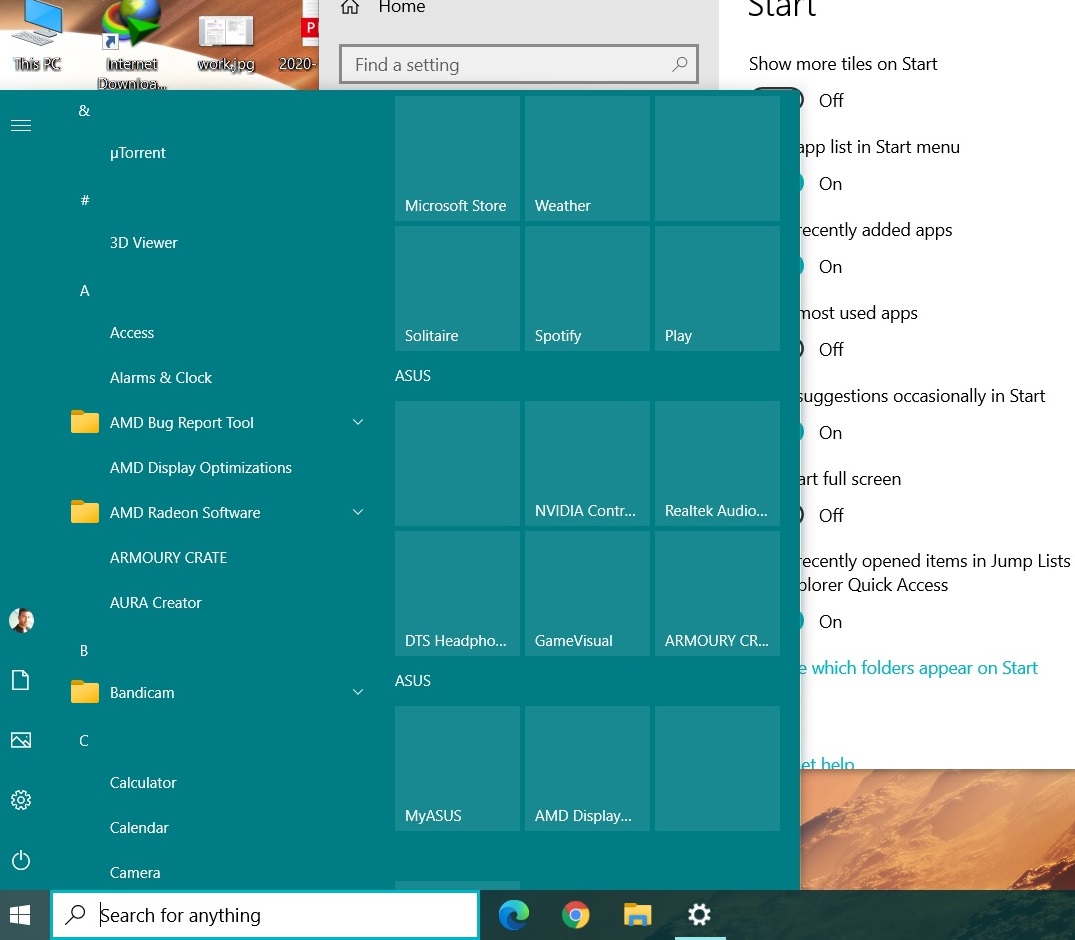Open 3D Viewer from the app list
This screenshot has width=1075, height=940.
point(143,242)
